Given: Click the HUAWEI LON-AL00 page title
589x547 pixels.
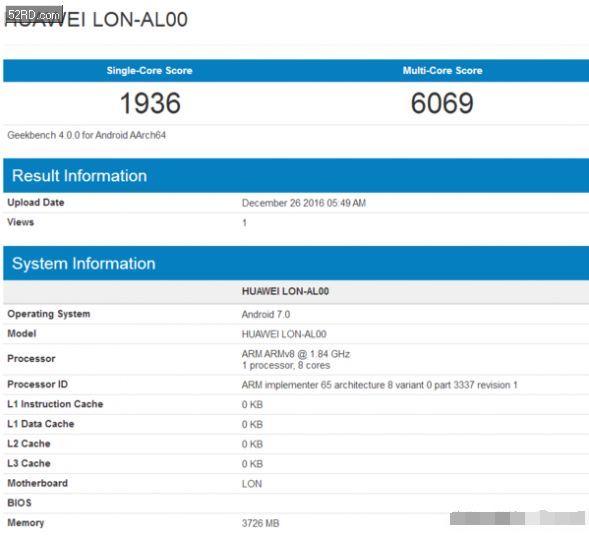Looking at the screenshot, I should [x=96, y=20].
